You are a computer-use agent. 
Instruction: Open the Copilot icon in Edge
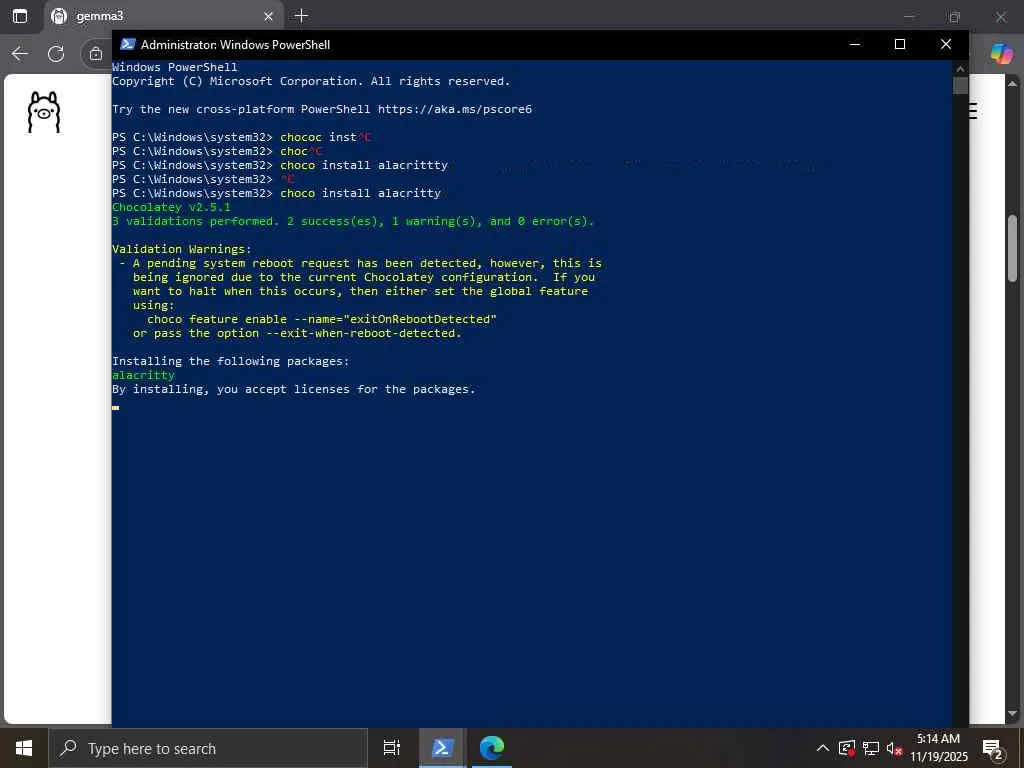click(1001, 54)
